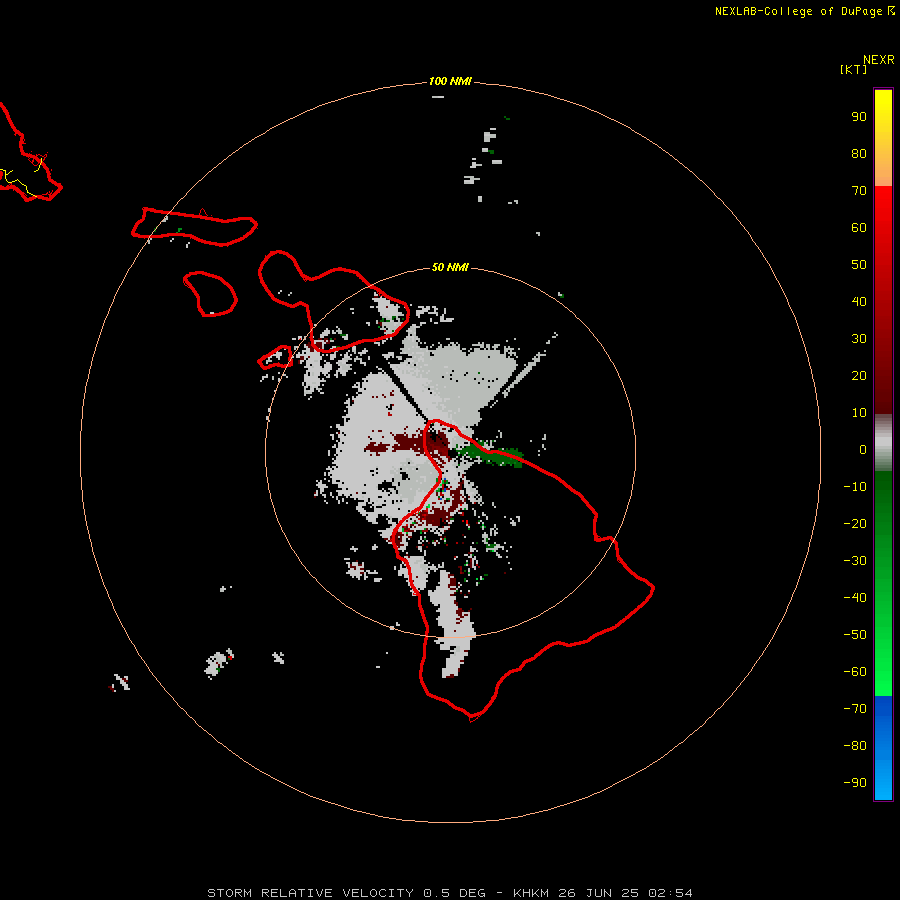Screen dimensions: 900x900
Task: Click the 26 JUN 25 date in caption
Action: click(599, 893)
